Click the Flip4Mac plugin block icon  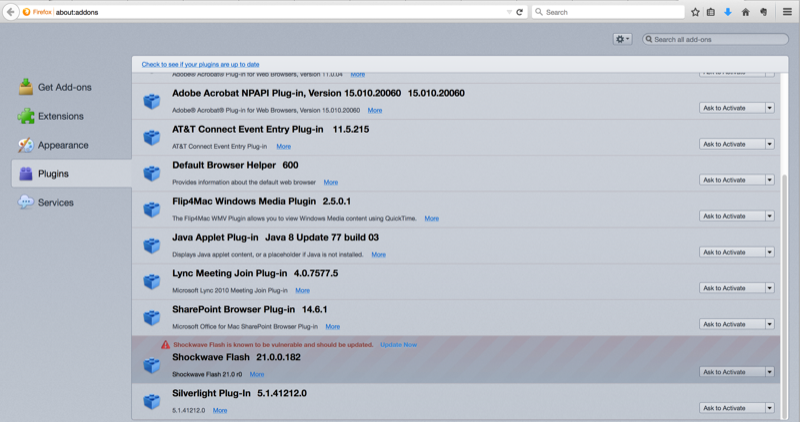[x=152, y=210]
